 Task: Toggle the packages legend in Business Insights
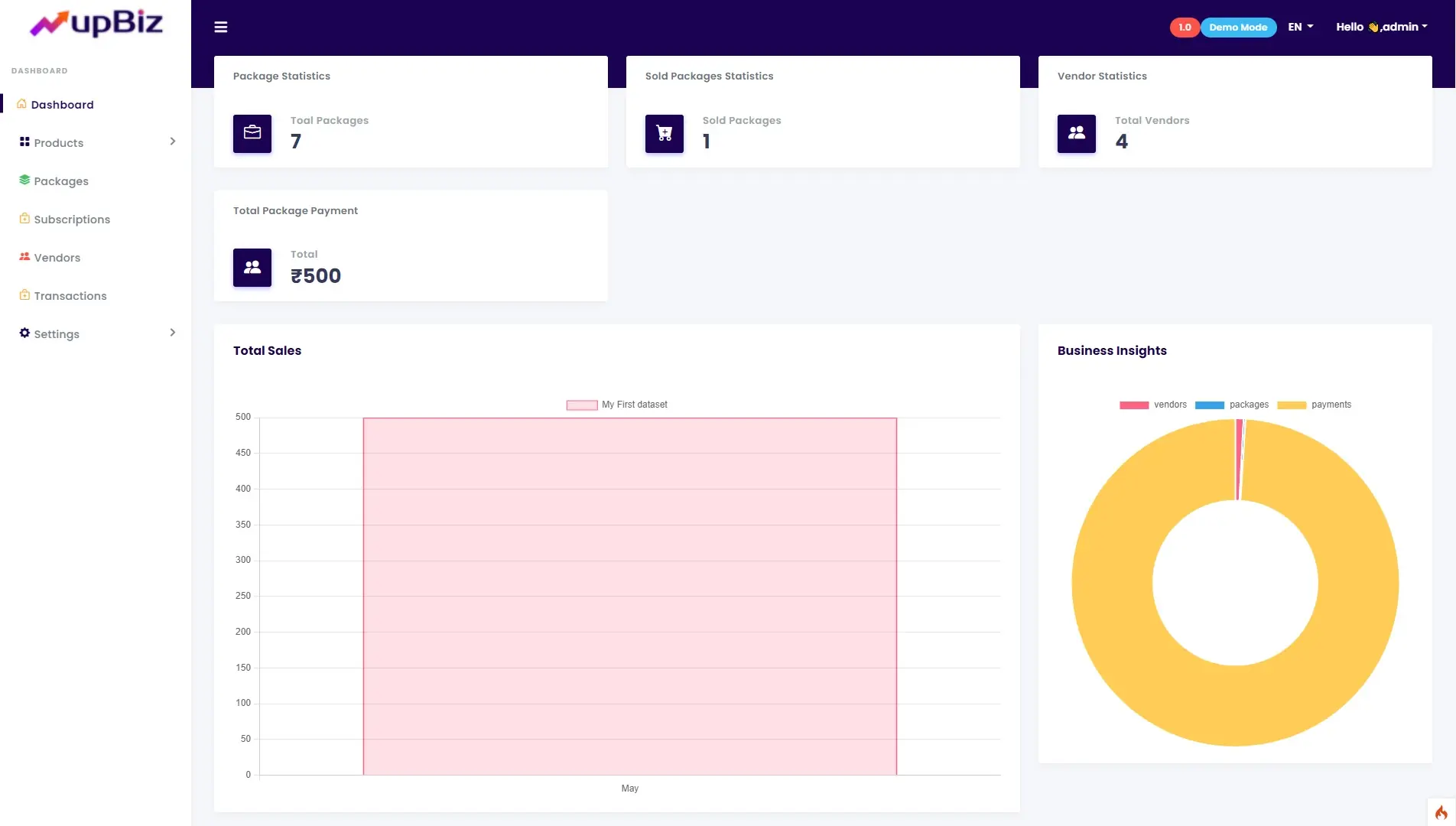(1231, 405)
